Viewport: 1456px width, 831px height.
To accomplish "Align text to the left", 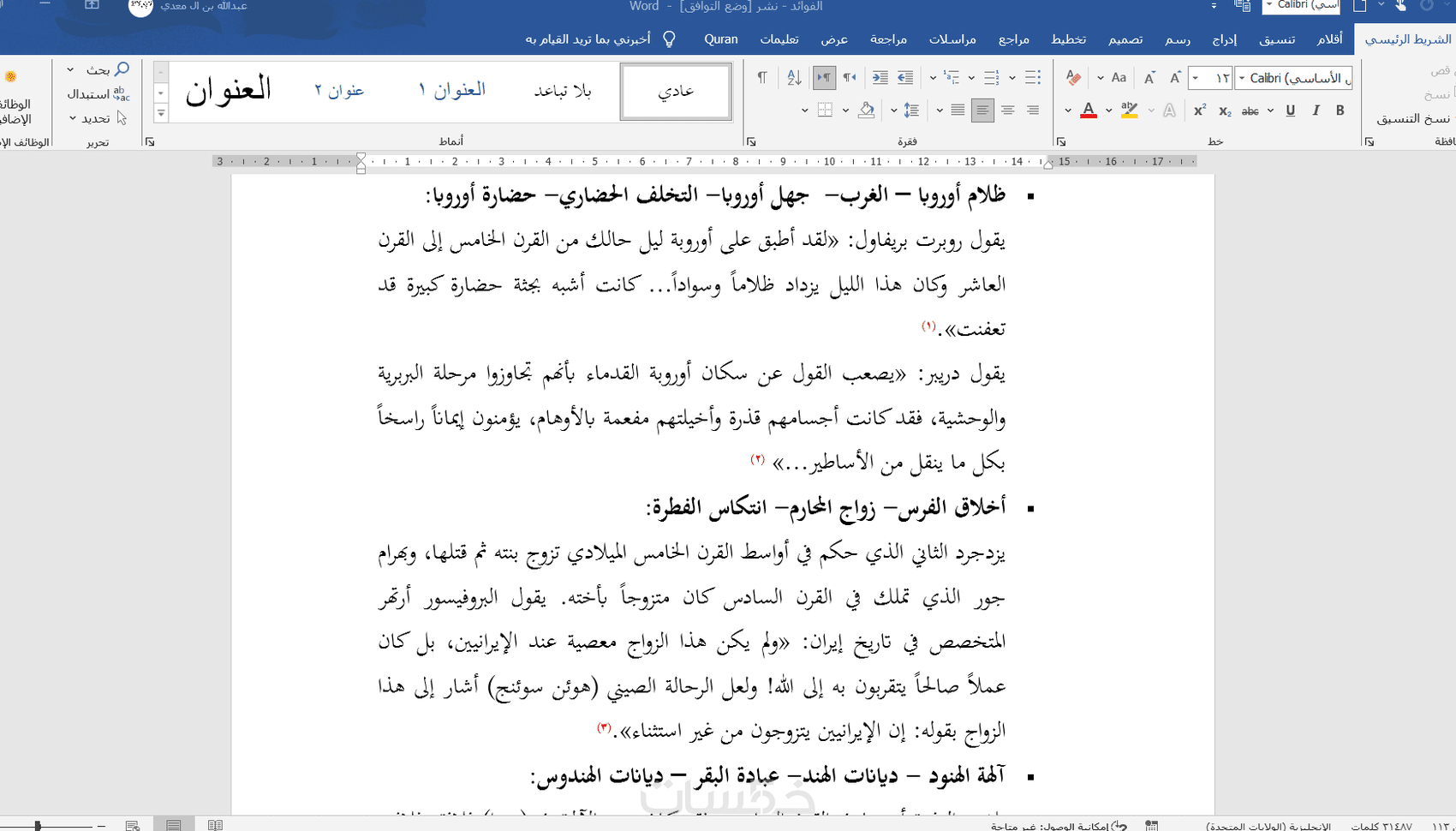I will (x=982, y=111).
